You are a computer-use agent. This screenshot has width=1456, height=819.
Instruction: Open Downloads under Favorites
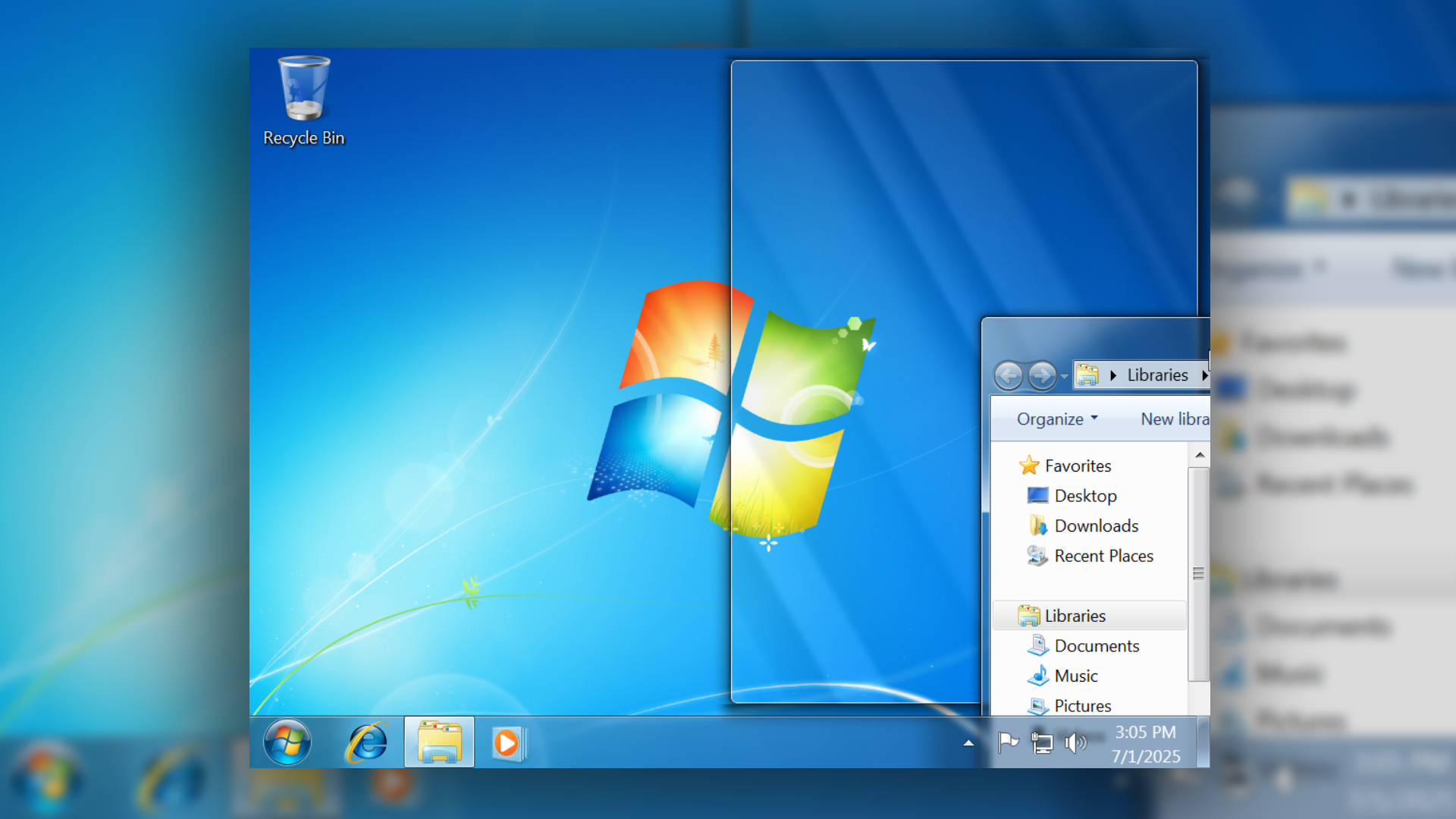coord(1096,526)
